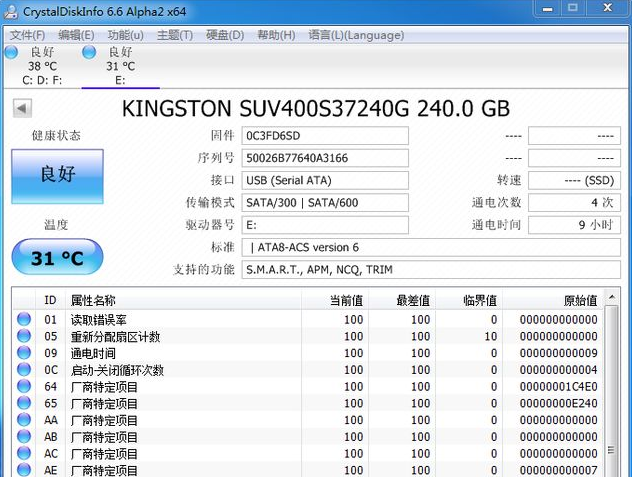Image resolution: width=632 pixels, height=477 pixels.
Task: Click raw value 000000000009
Action: coord(558,353)
